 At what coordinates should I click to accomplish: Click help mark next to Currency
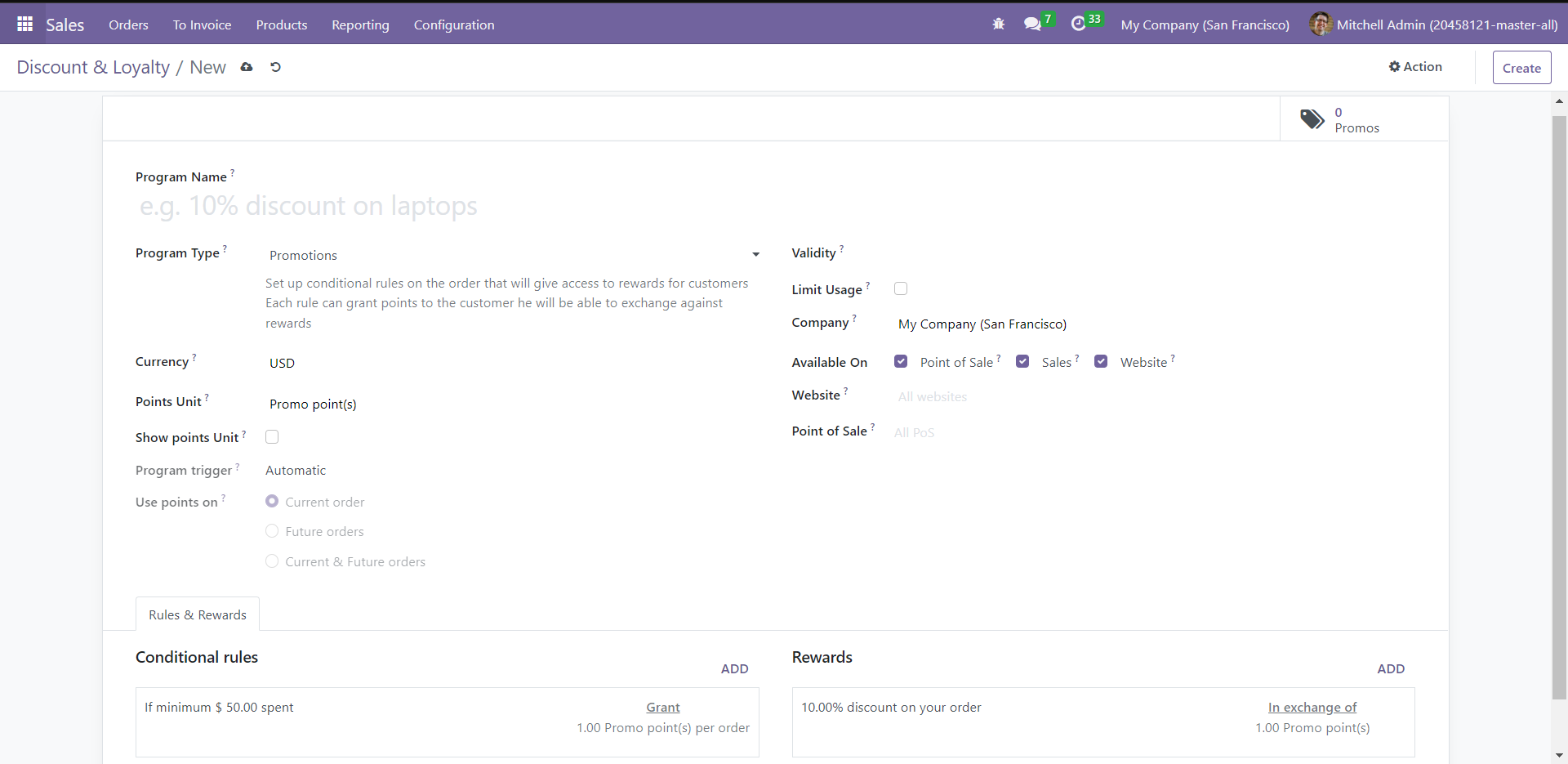pyautogui.click(x=194, y=357)
